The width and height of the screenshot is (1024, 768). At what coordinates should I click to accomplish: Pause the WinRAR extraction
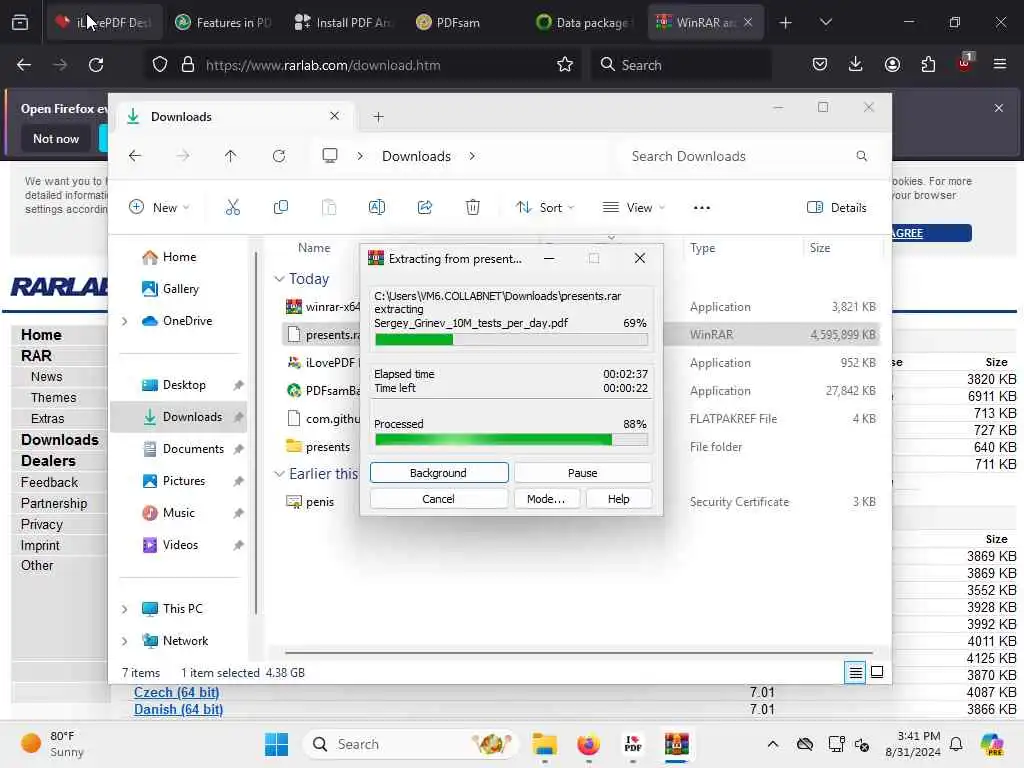coord(583,473)
